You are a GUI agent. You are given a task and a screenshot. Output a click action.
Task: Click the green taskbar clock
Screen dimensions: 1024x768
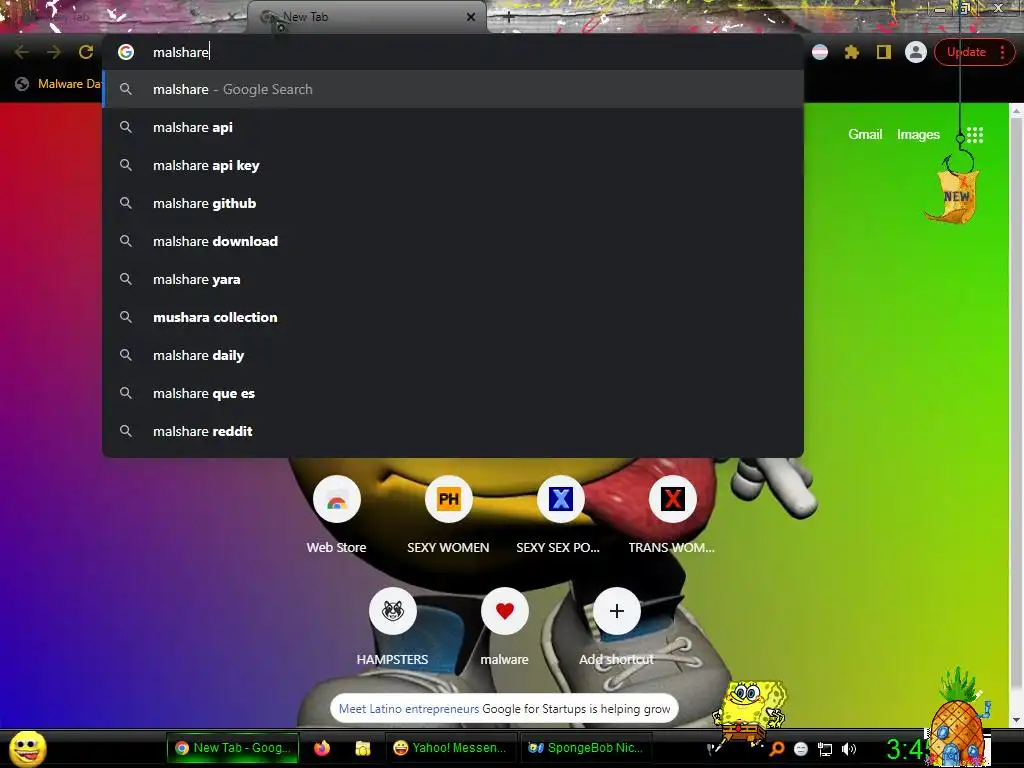pos(908,749)
